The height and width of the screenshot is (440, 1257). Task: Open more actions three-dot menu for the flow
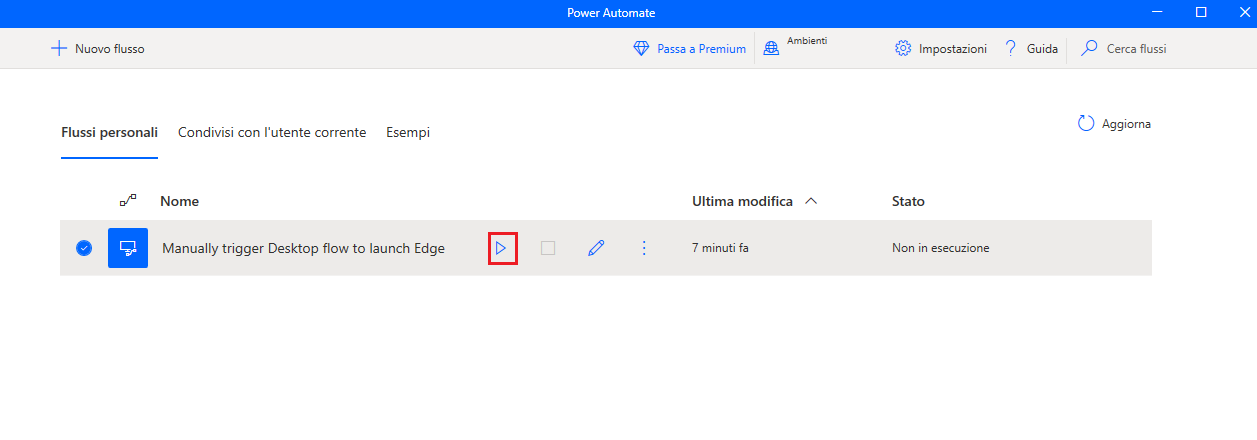644,248
